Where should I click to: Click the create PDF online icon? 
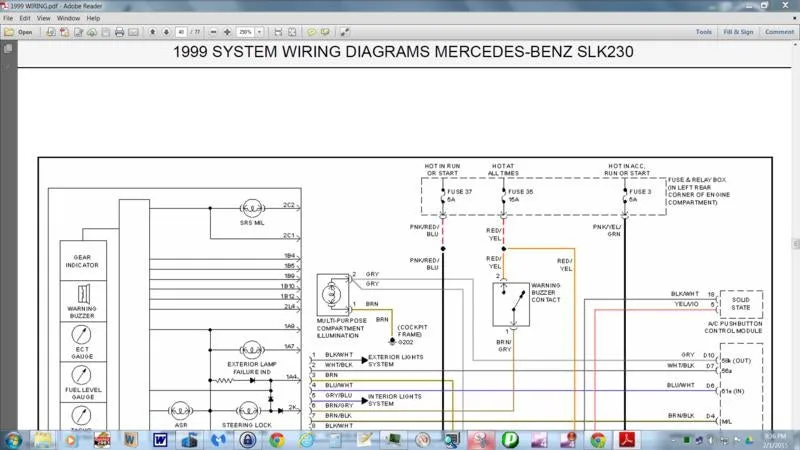[51, 32]
